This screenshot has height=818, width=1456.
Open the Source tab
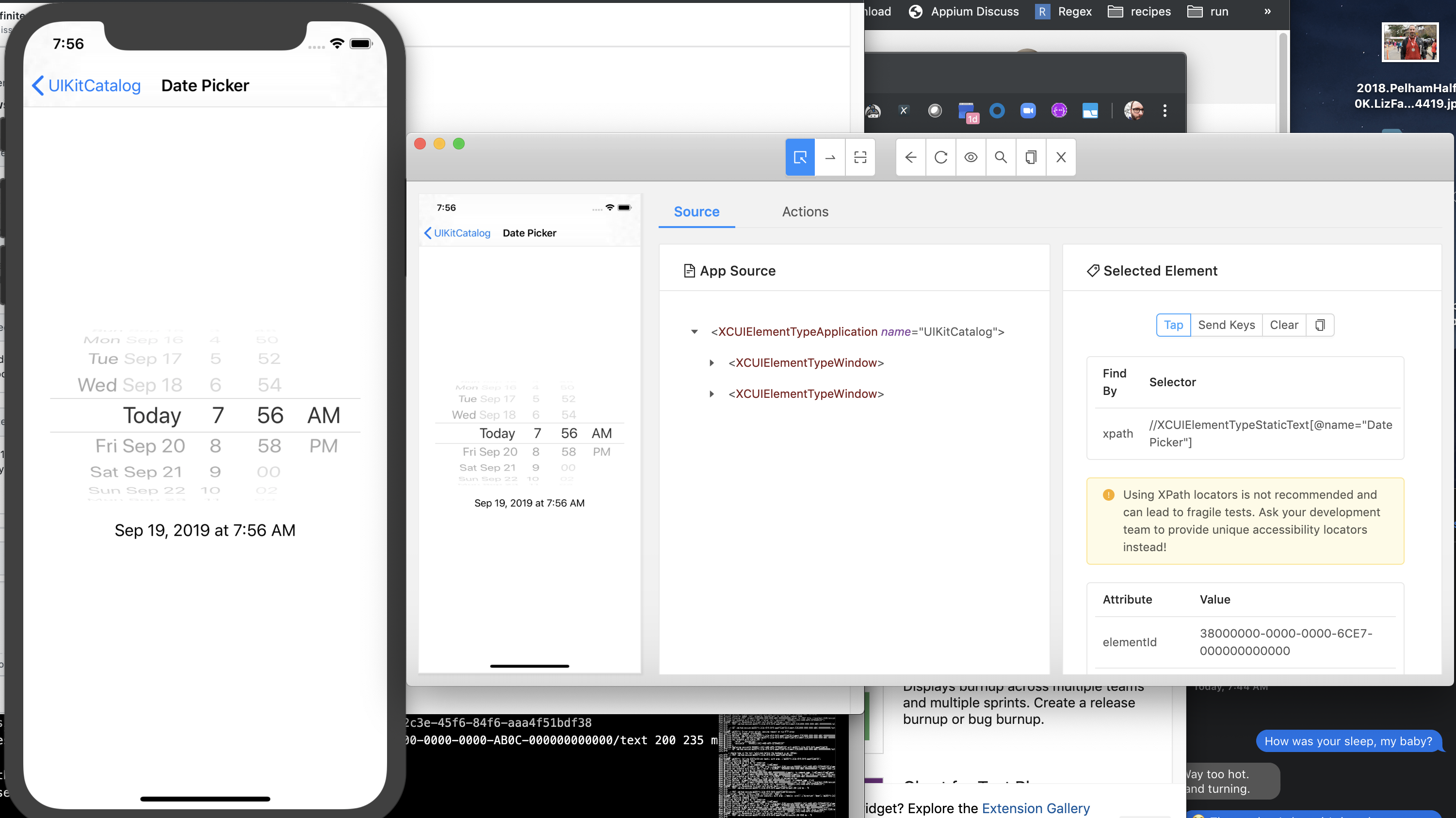tap(696, 212)
